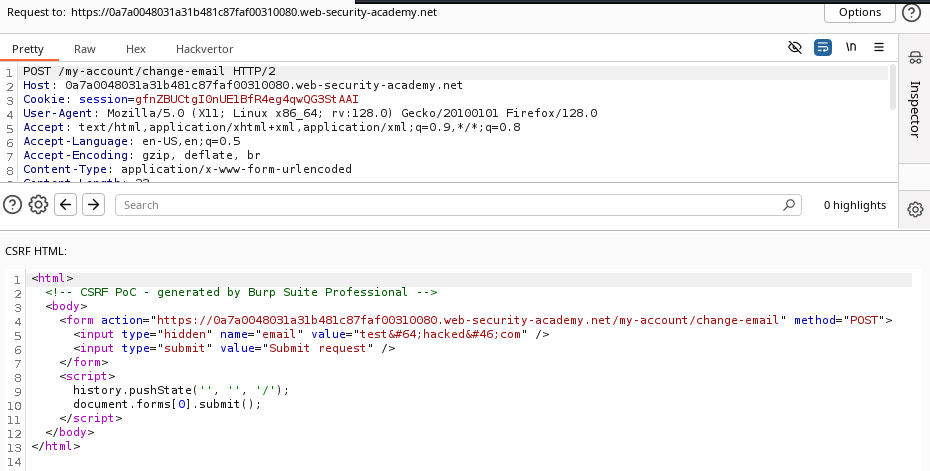Open the Options button

[x=859, y=12]
